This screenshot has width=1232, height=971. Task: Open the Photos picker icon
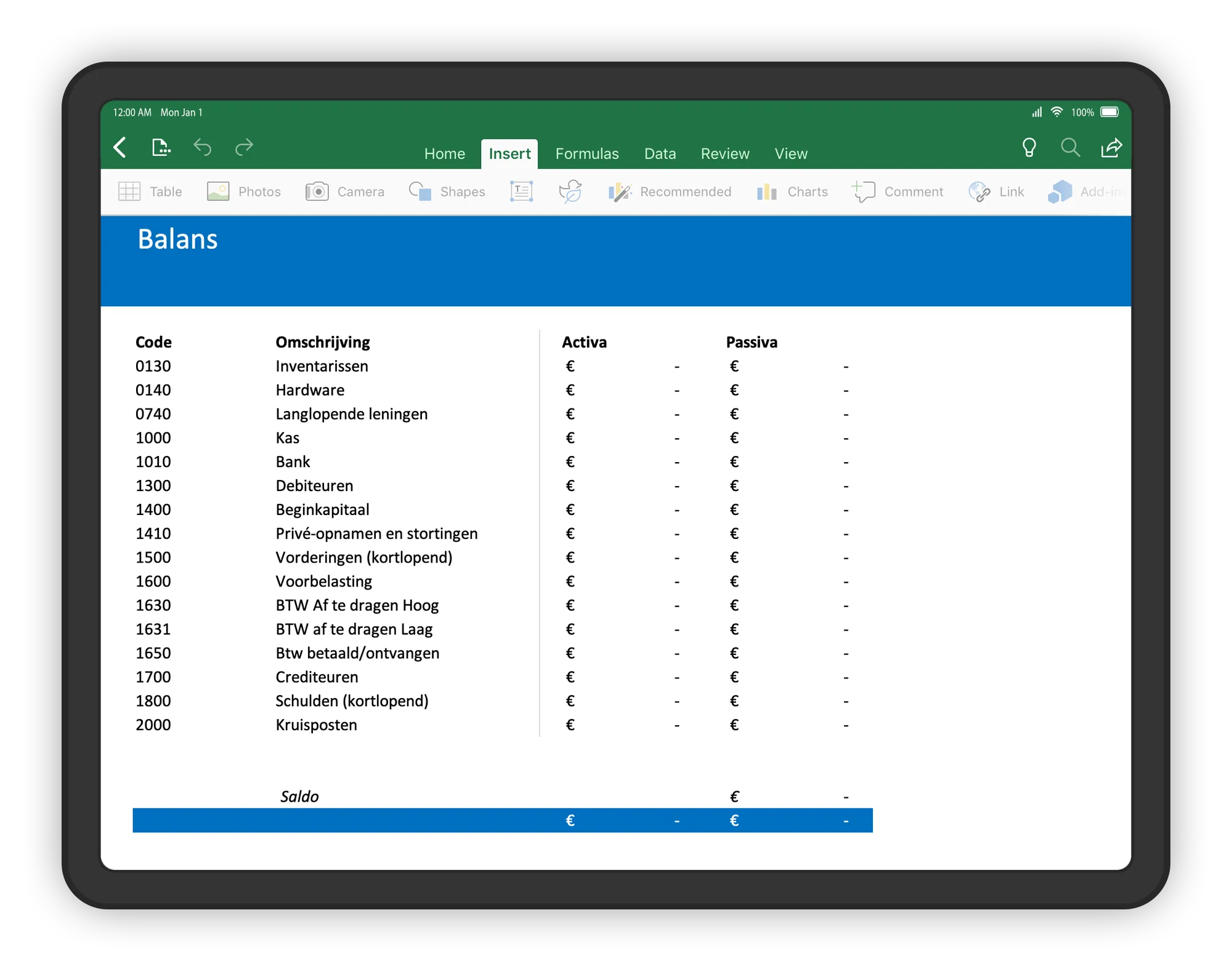[x=217, y=192]
